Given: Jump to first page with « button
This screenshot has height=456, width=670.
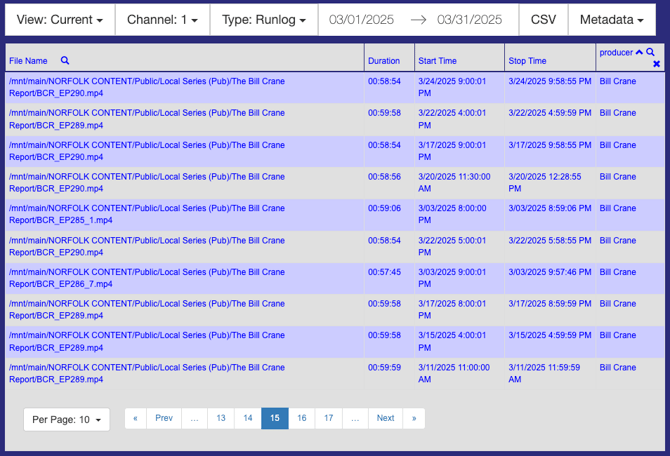Looking at the screenshot, I should coord(135,418).
